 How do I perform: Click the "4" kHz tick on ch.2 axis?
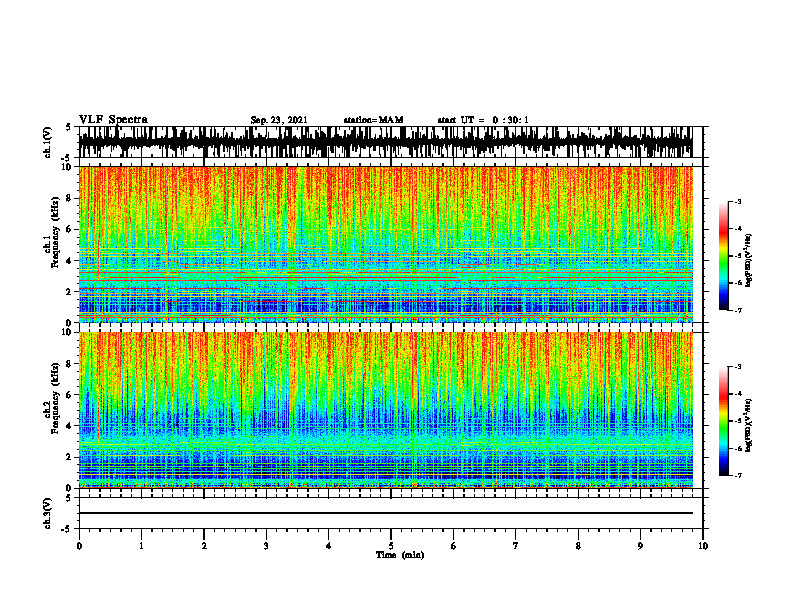69,426
